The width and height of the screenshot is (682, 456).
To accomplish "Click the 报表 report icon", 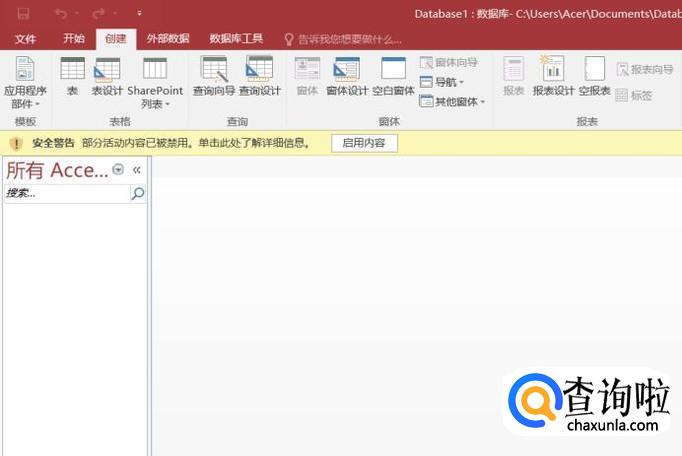I will click(513, 76).
